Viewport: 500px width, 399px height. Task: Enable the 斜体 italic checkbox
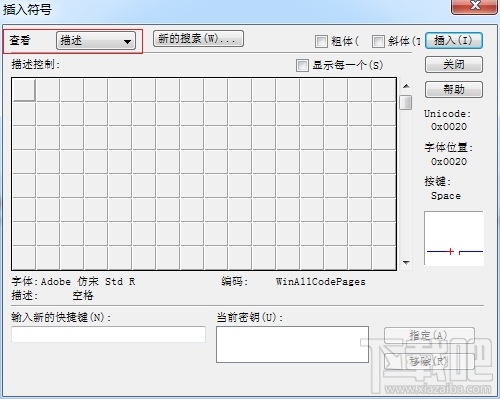(x=378, y=42)
